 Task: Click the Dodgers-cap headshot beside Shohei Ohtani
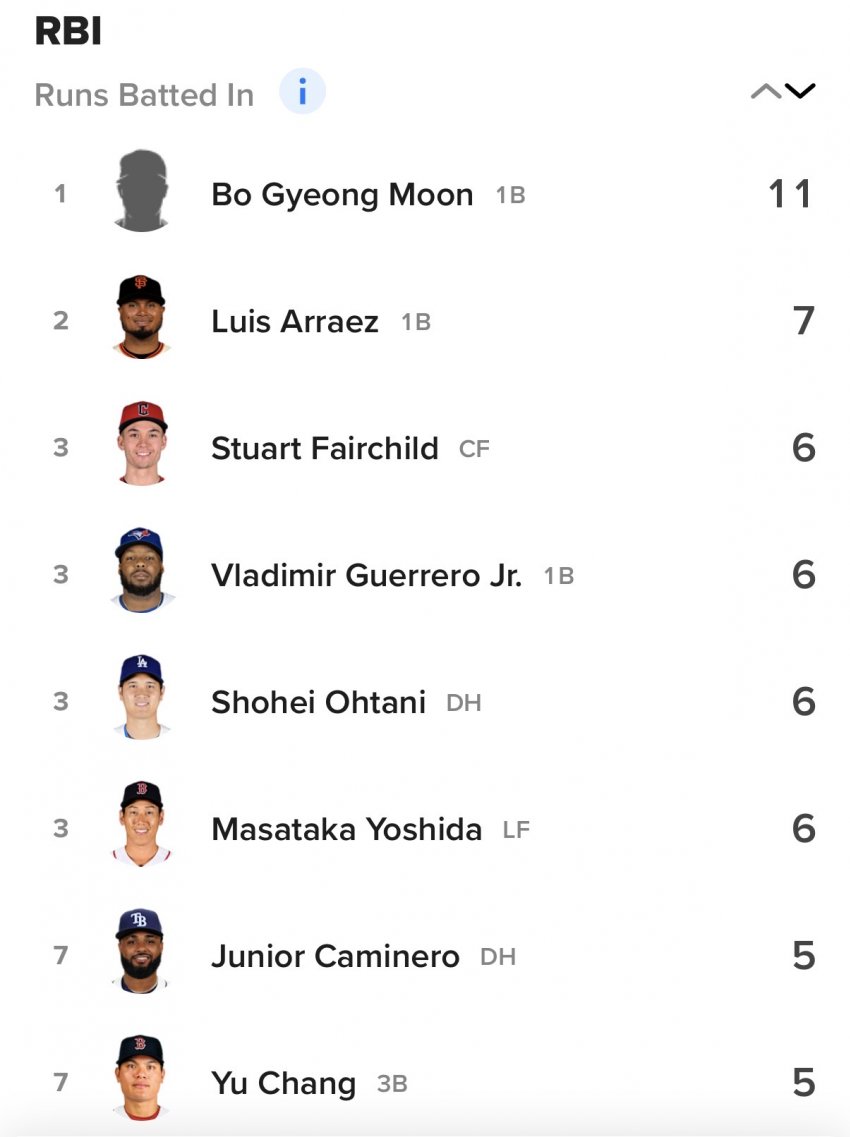(141, 699)
